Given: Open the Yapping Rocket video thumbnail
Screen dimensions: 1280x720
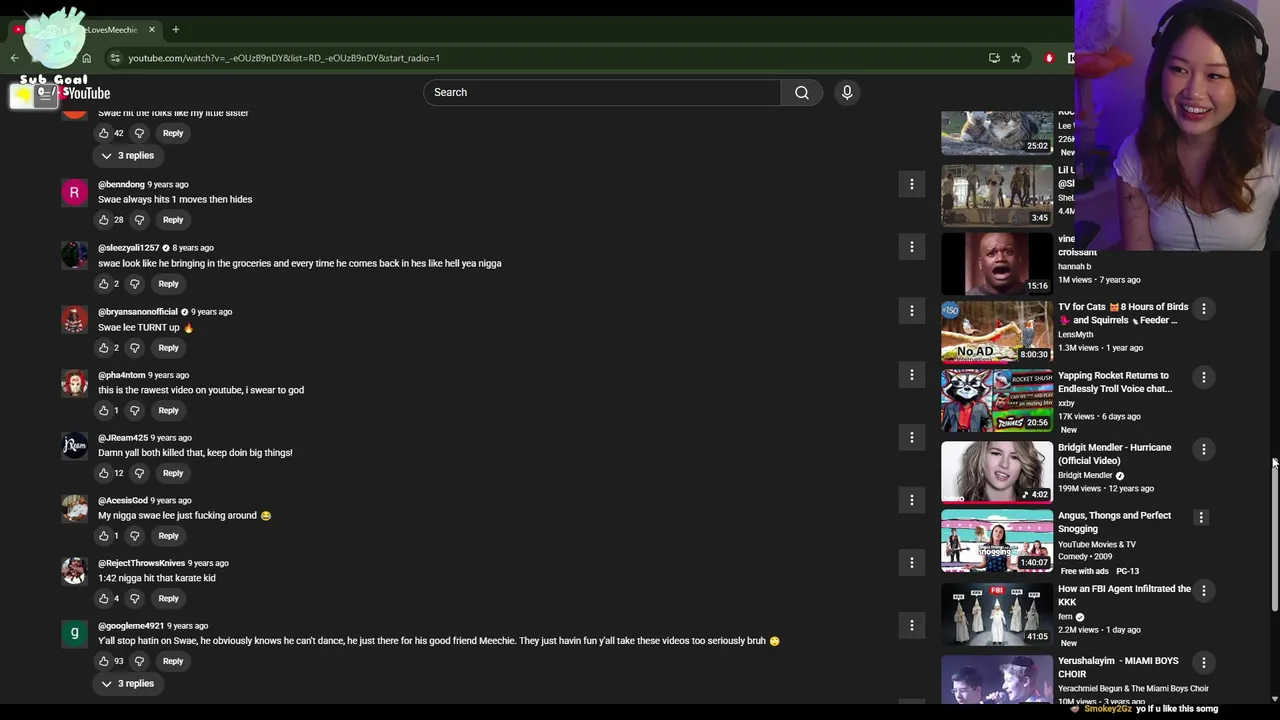Looking at the screenshot, I should (997, 400).
